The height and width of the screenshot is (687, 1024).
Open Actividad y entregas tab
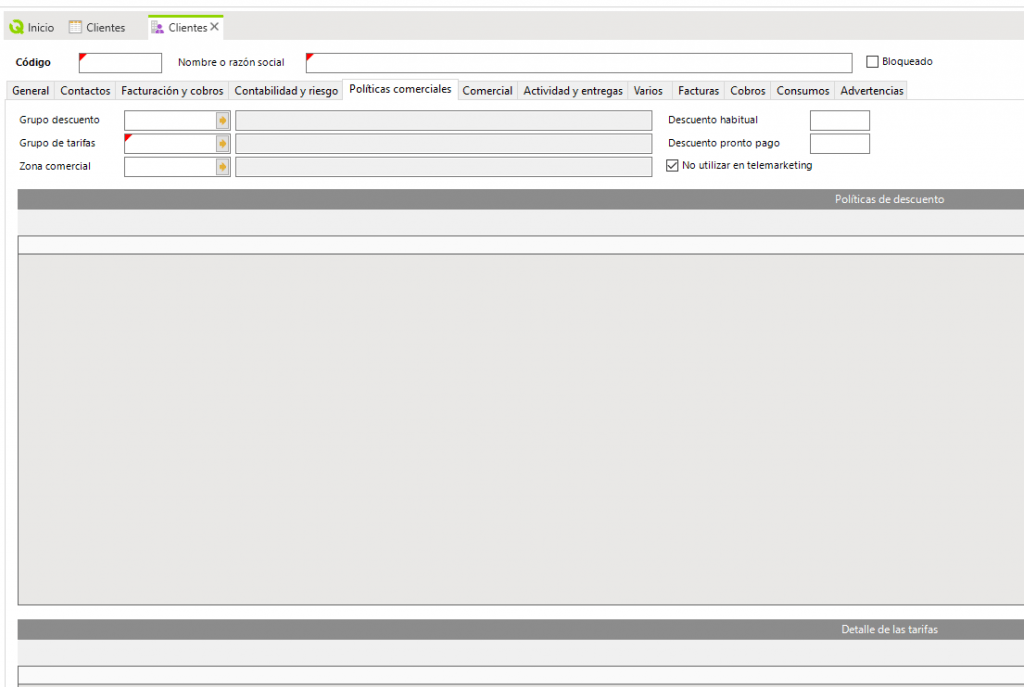coord(573,91)
